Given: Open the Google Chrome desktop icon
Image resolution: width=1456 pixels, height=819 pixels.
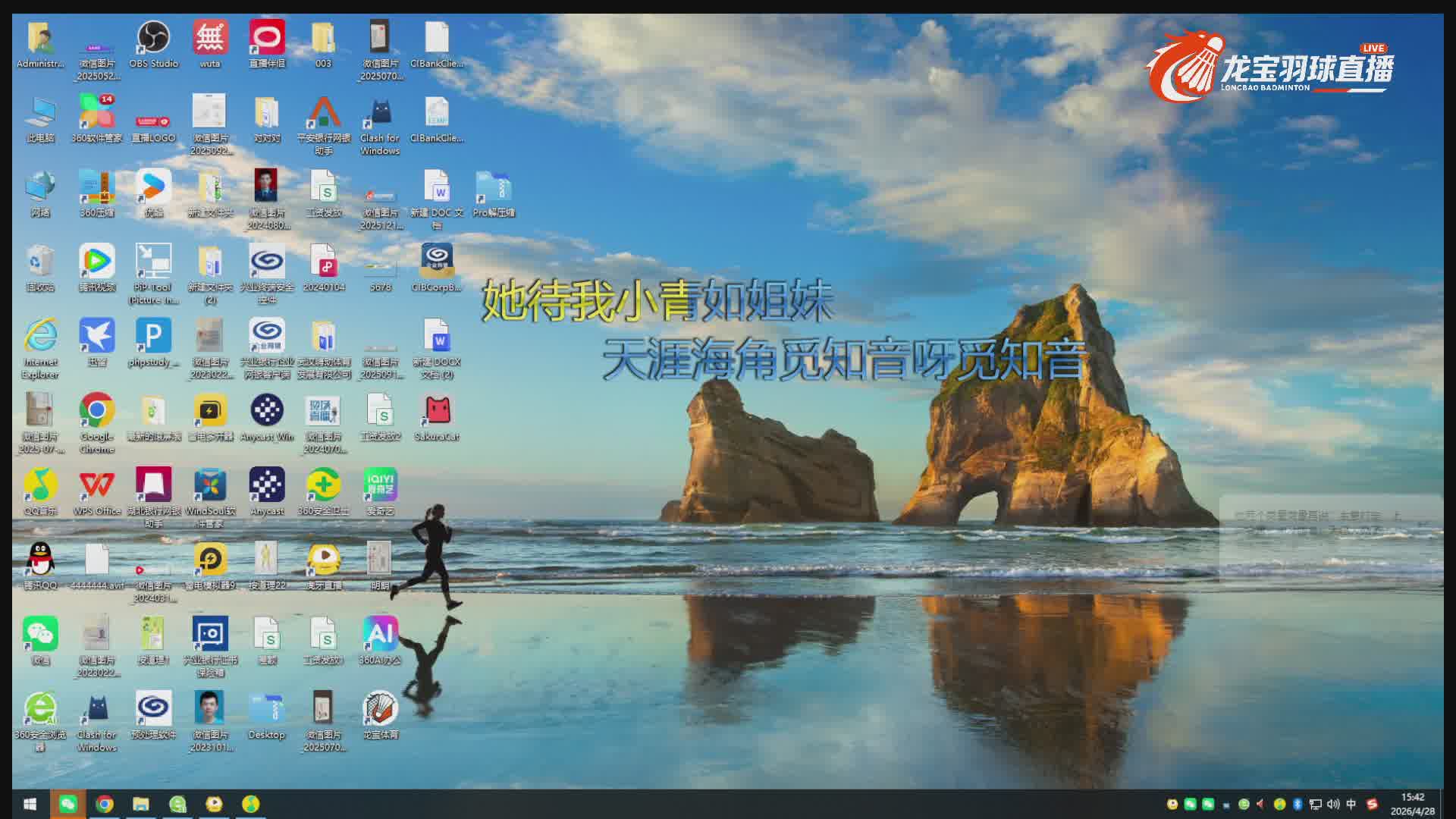Looking at the screenshot, I should [x=96, y=411].
